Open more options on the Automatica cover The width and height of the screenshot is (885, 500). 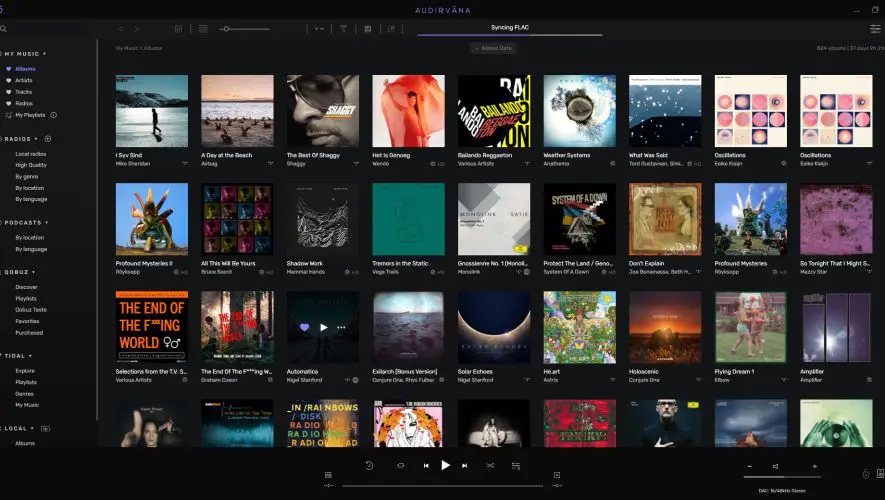(x=341, y=327)
